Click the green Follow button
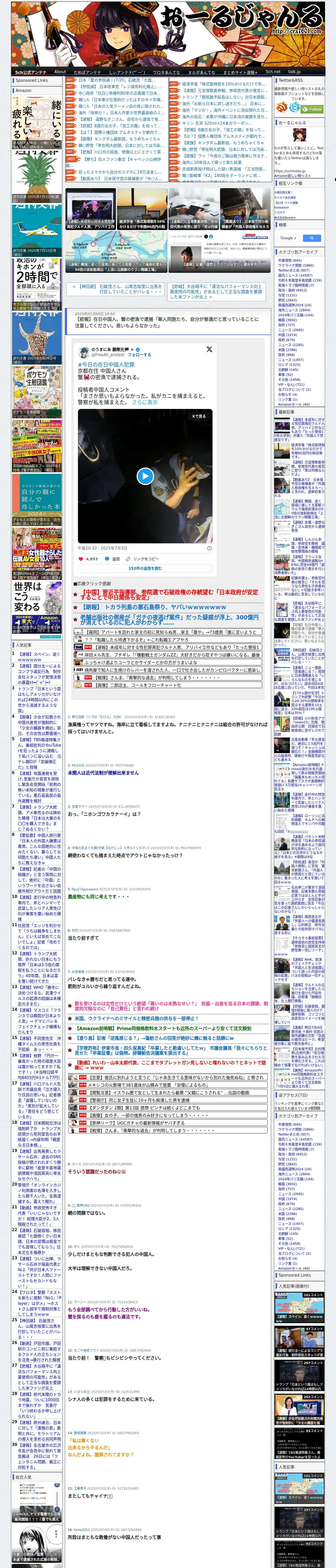 pos(312,109)
